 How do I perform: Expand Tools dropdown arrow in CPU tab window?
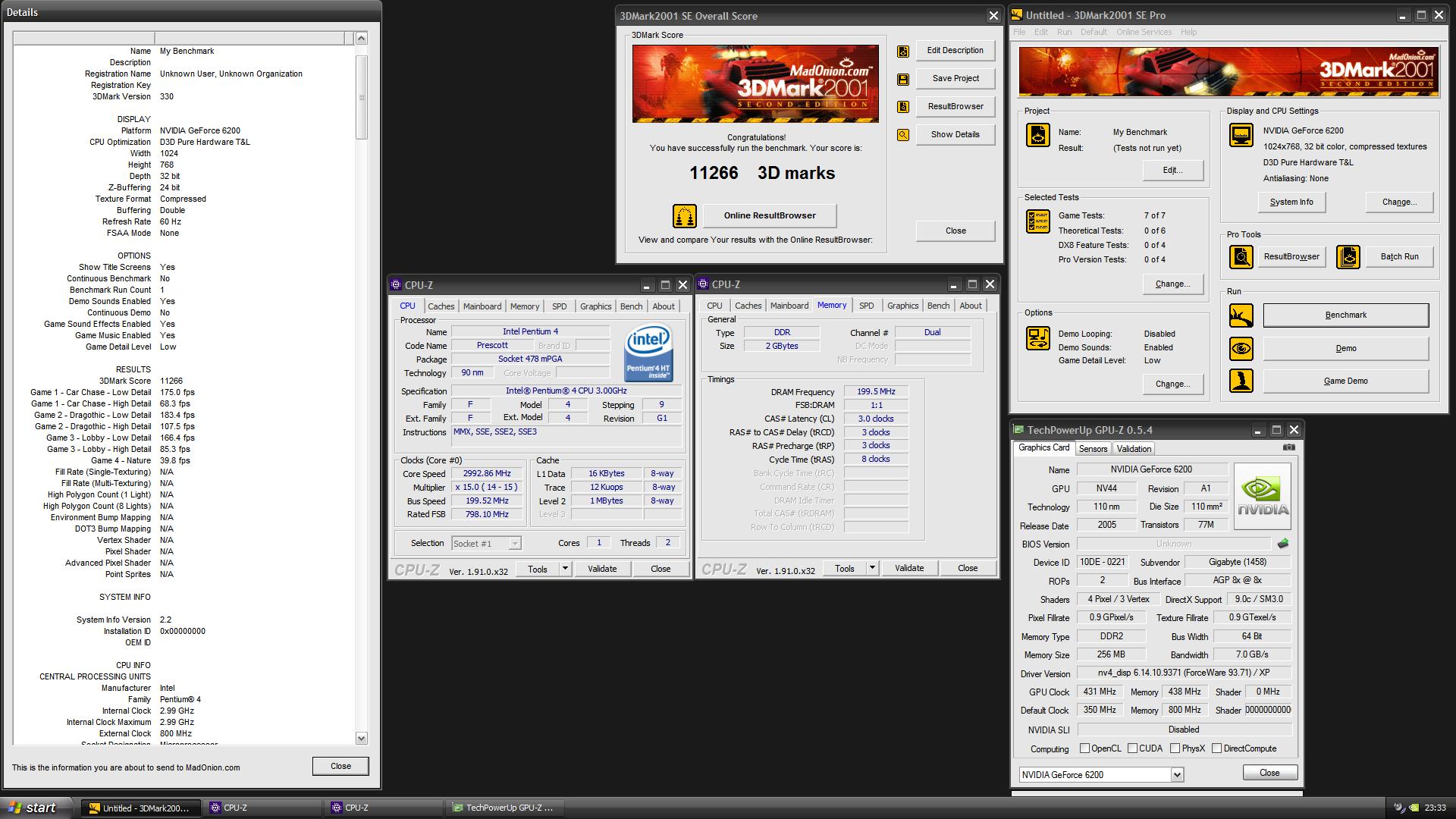565,569
